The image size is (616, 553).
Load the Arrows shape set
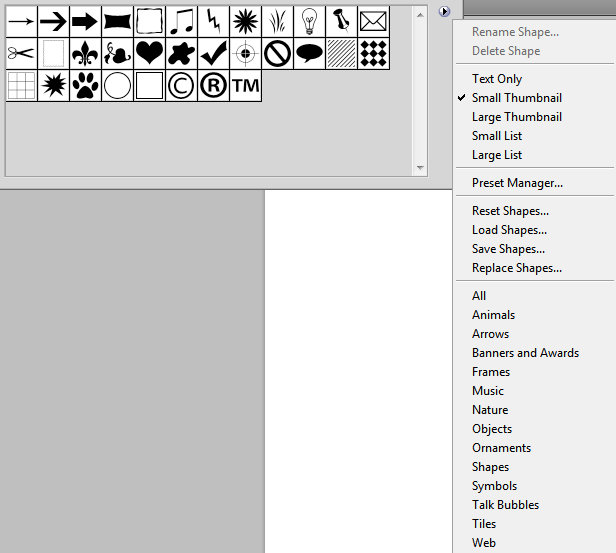point(490,334)
